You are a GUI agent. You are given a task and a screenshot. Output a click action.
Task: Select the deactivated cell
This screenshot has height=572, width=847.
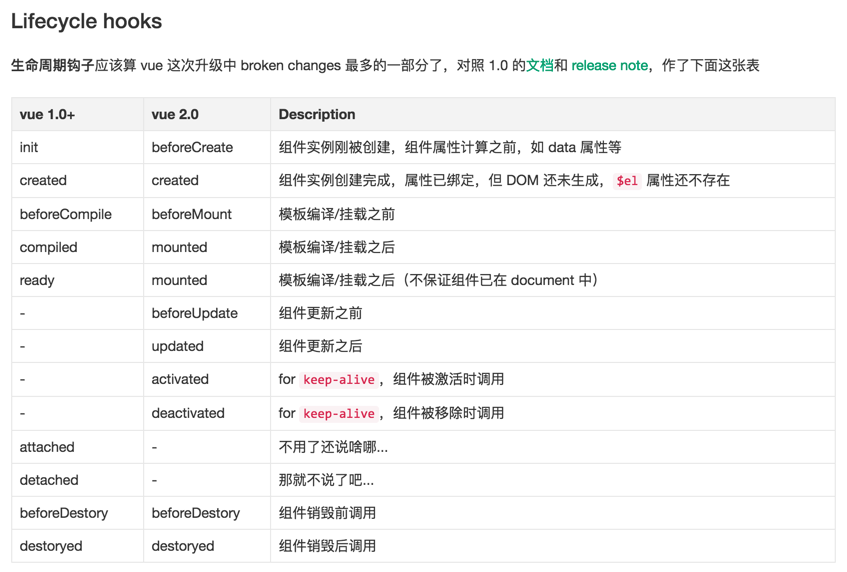tap(188, 413)
